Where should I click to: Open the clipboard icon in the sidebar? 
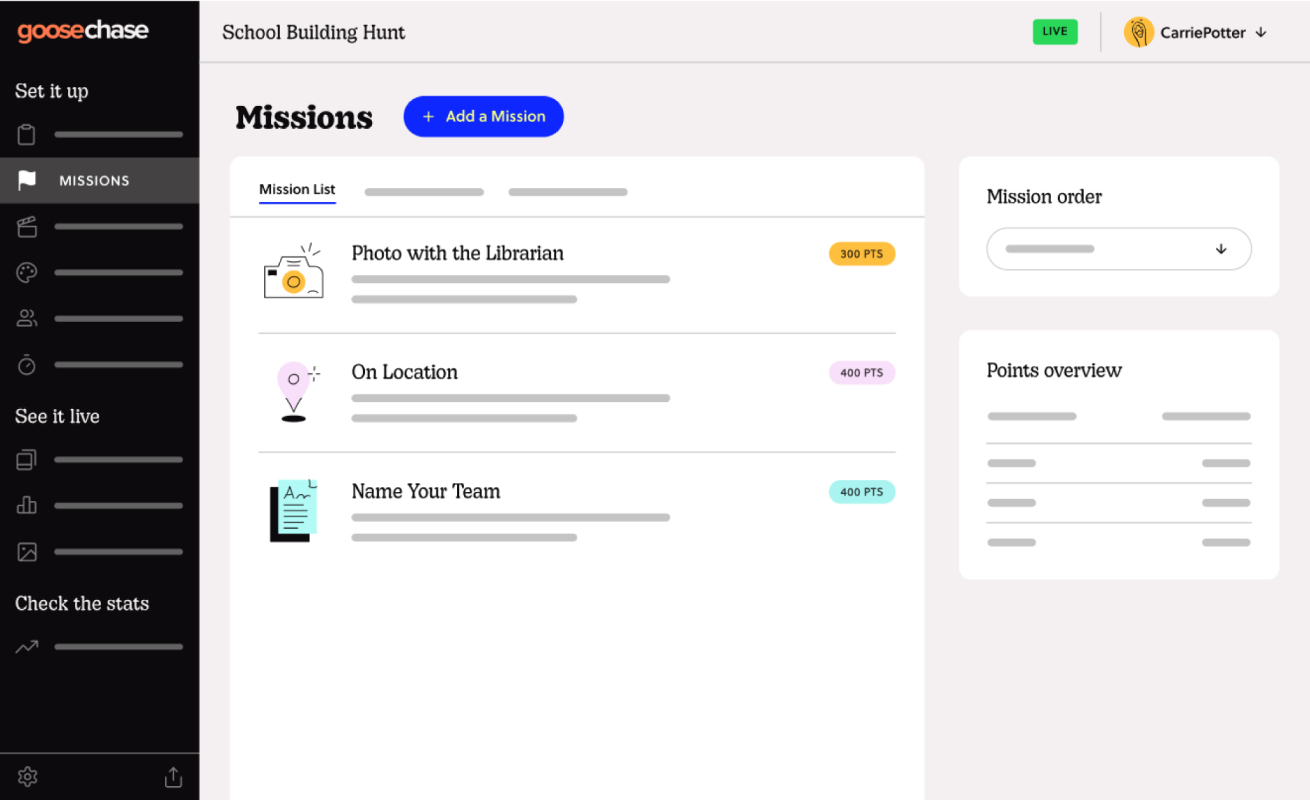27,134
